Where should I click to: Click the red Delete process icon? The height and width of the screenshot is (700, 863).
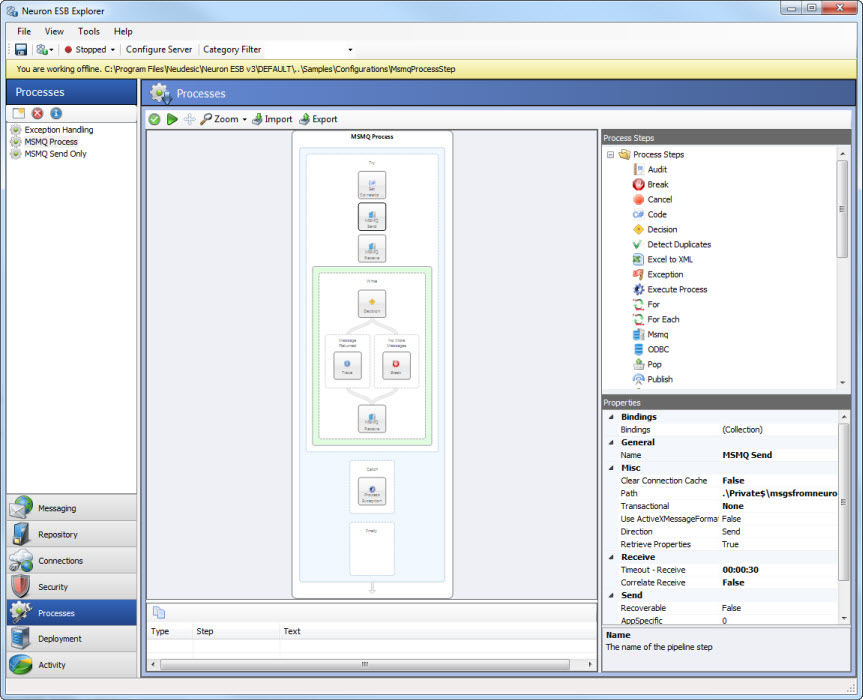coord(37,113)
